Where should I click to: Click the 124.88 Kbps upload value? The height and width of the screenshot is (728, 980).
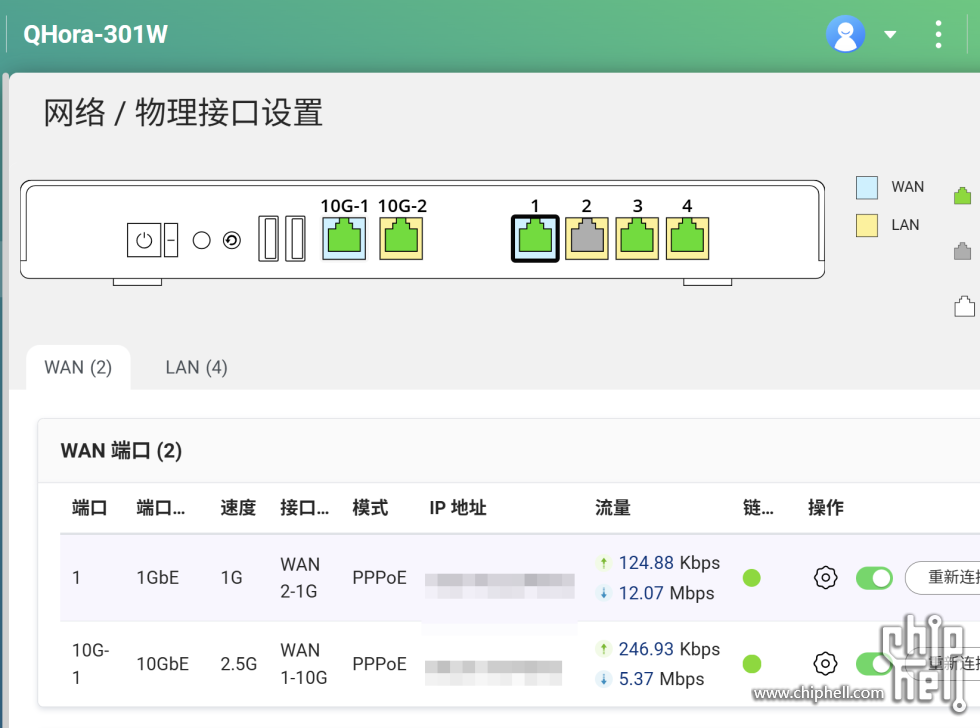669,563
